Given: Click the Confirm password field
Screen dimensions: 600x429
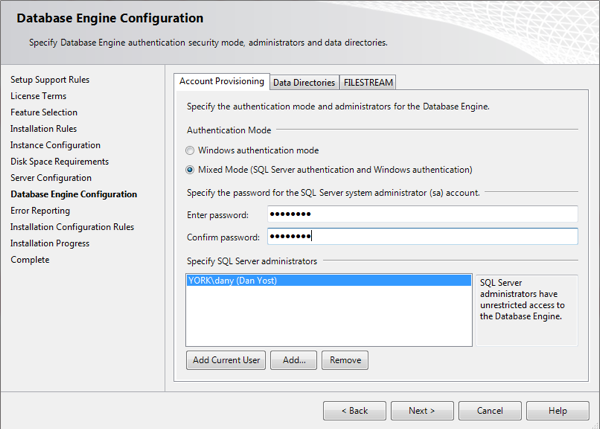Looking at the screenshot, I should click(422, 236).
